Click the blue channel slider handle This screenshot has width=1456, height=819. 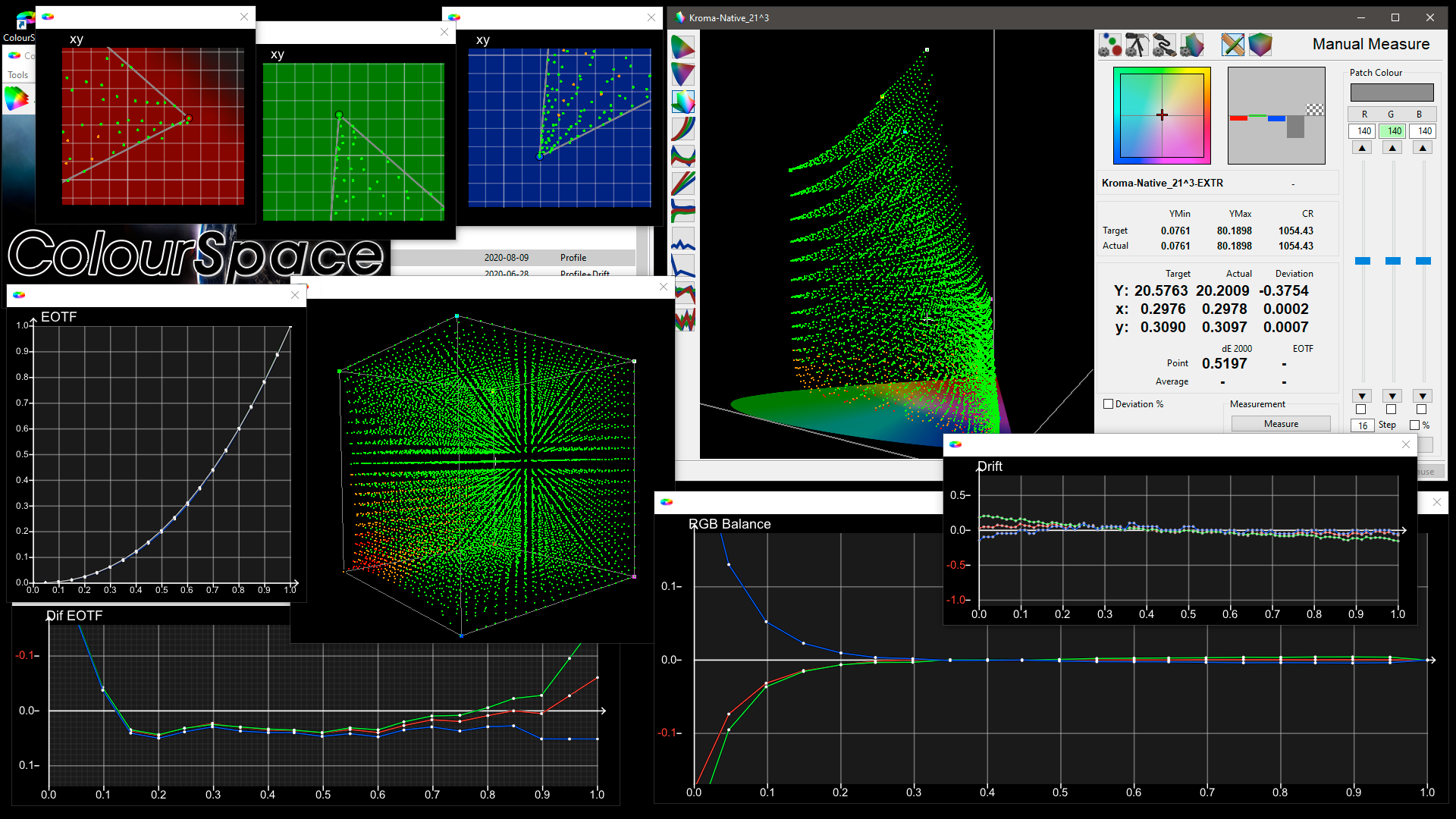(x=1423, y=261)
